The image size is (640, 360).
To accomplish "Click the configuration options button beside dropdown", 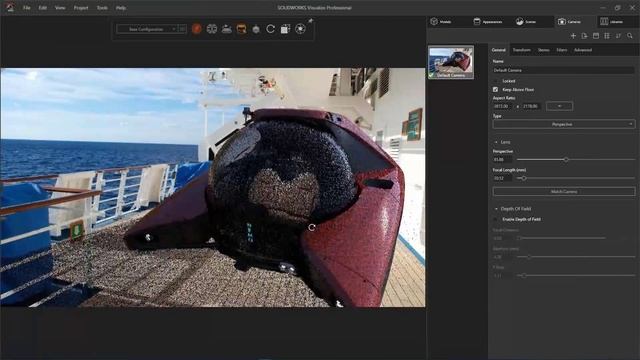I will 182,29.
